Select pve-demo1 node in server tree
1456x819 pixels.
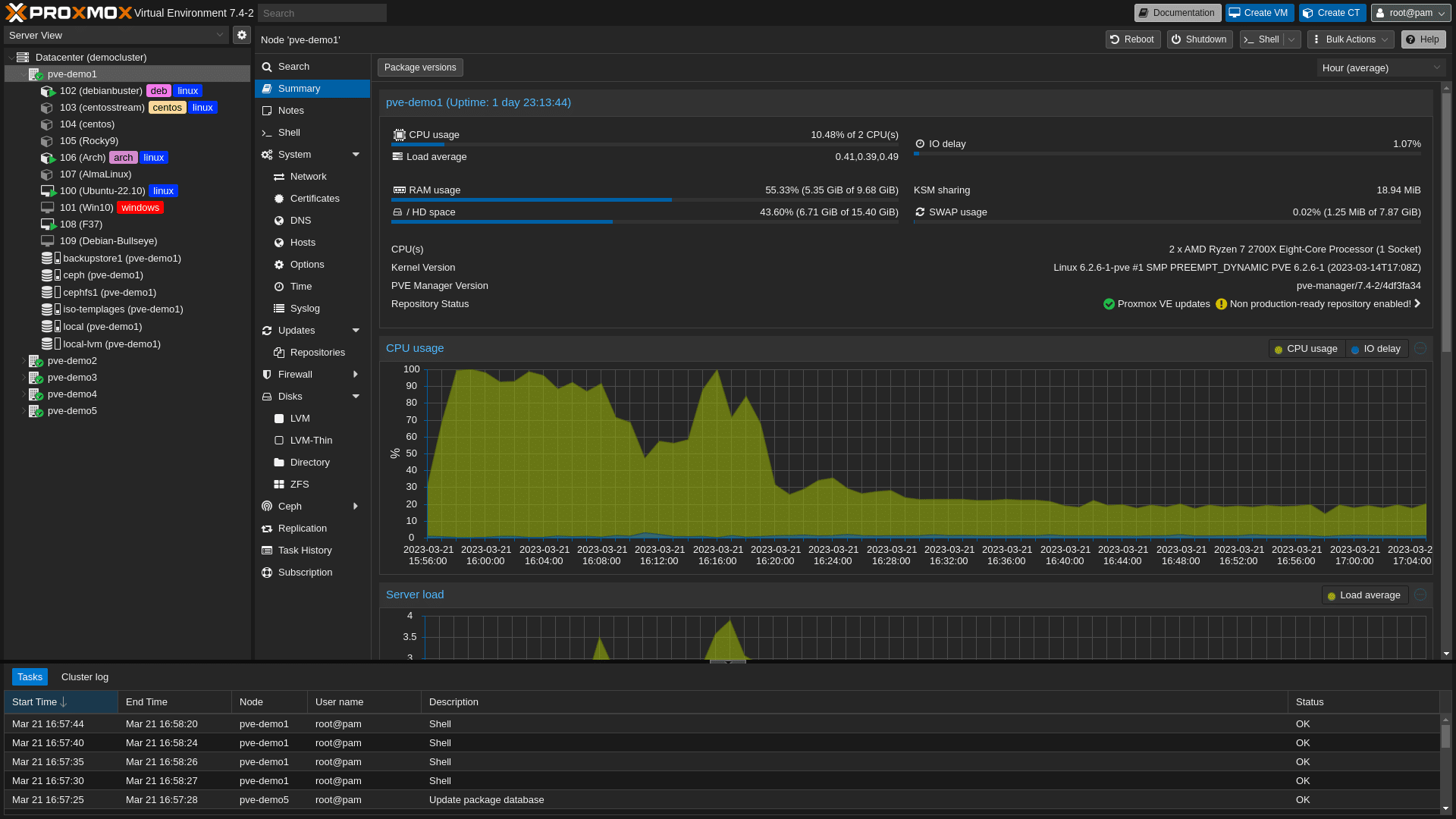tap(72, 74)
